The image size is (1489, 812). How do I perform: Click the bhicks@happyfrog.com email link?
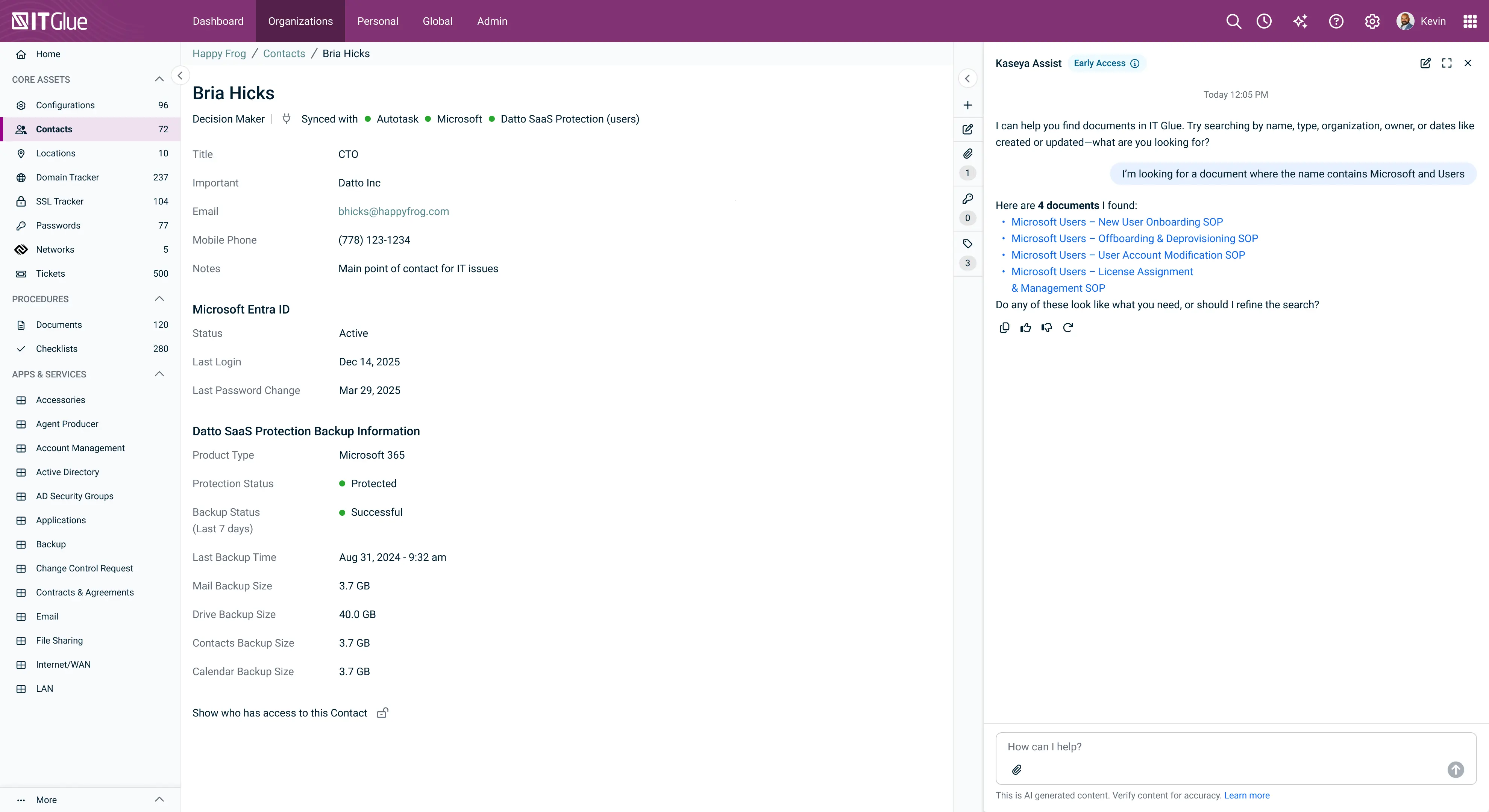tap(394, 212)
